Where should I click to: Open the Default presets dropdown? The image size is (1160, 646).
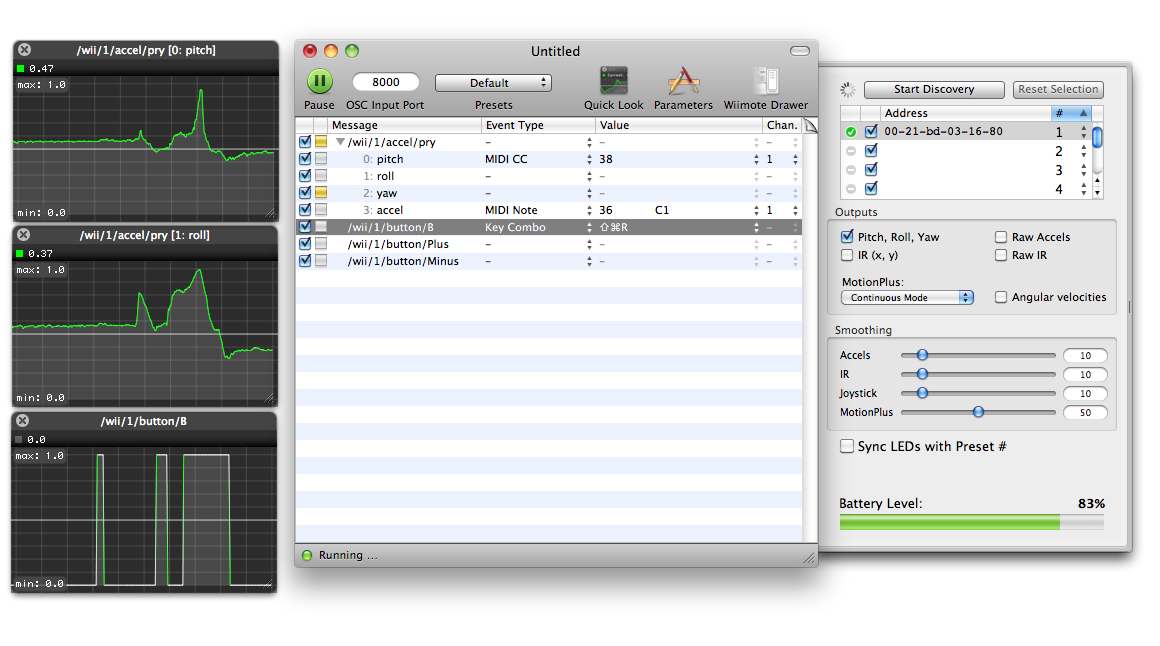pyautogui.click(x=493, y=83)
